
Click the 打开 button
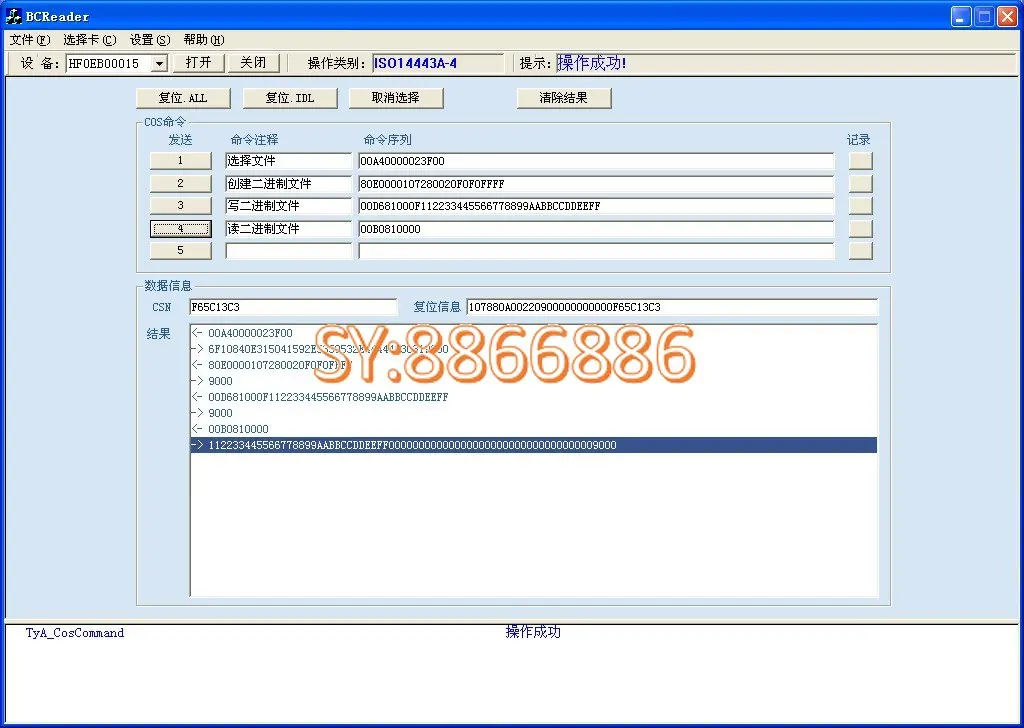click(199, 63)
